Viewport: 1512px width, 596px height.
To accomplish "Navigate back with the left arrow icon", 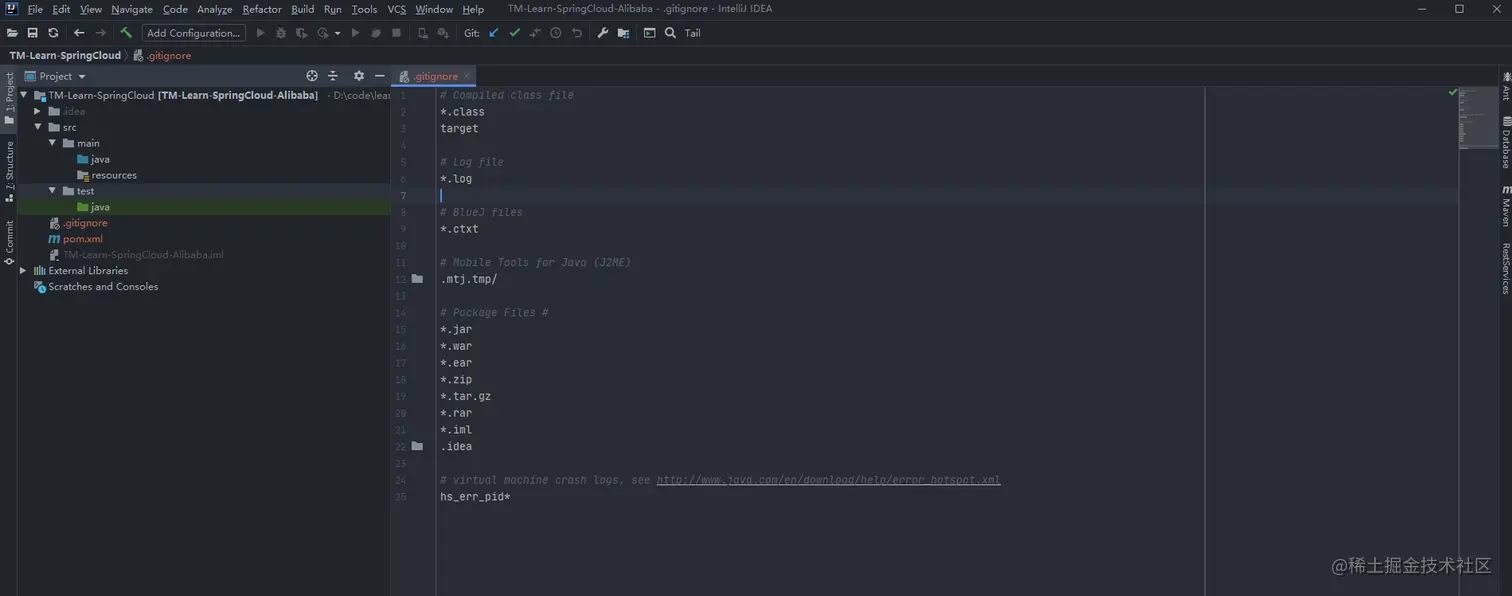I will (79, 33).
